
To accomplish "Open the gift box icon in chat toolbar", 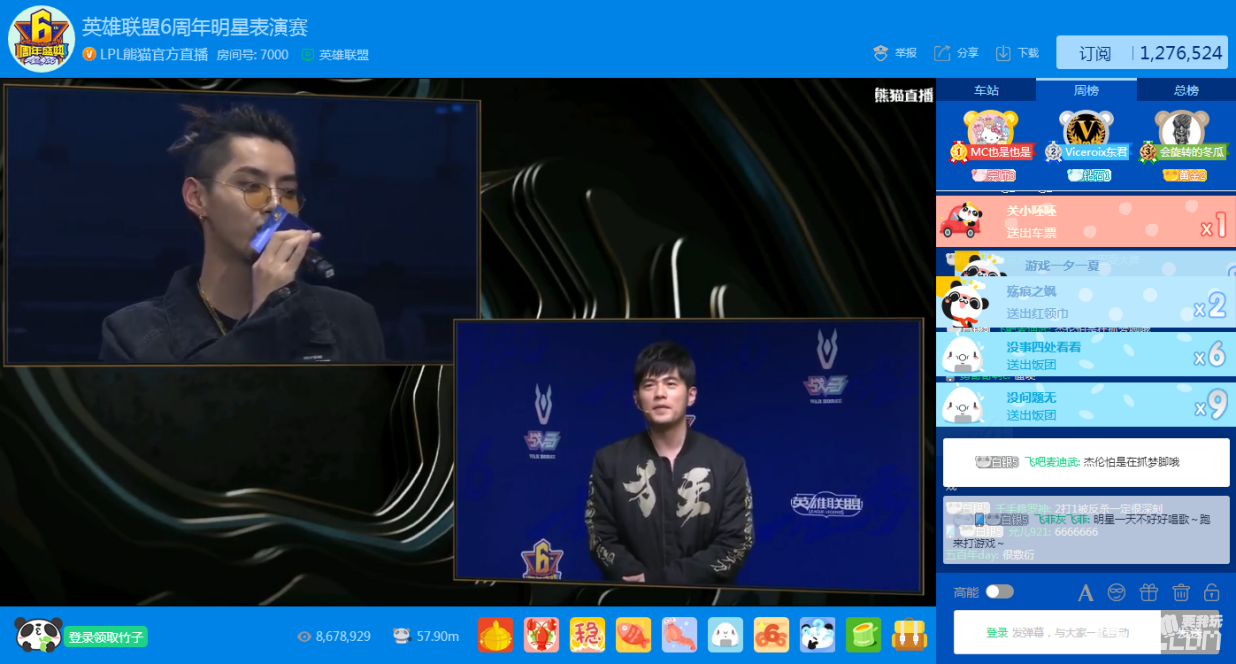I will click(1148, 592).
